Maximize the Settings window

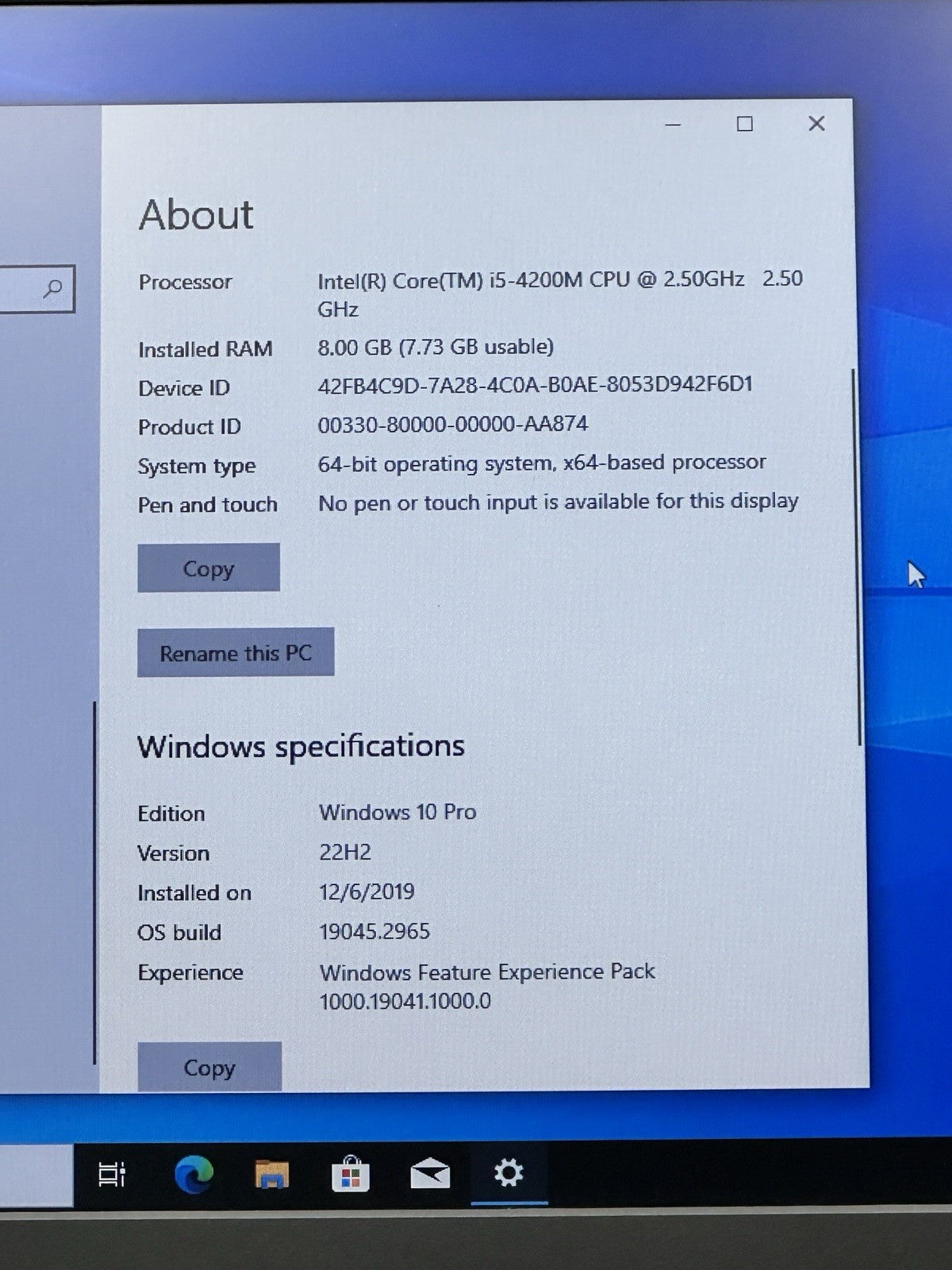[744, 124]
